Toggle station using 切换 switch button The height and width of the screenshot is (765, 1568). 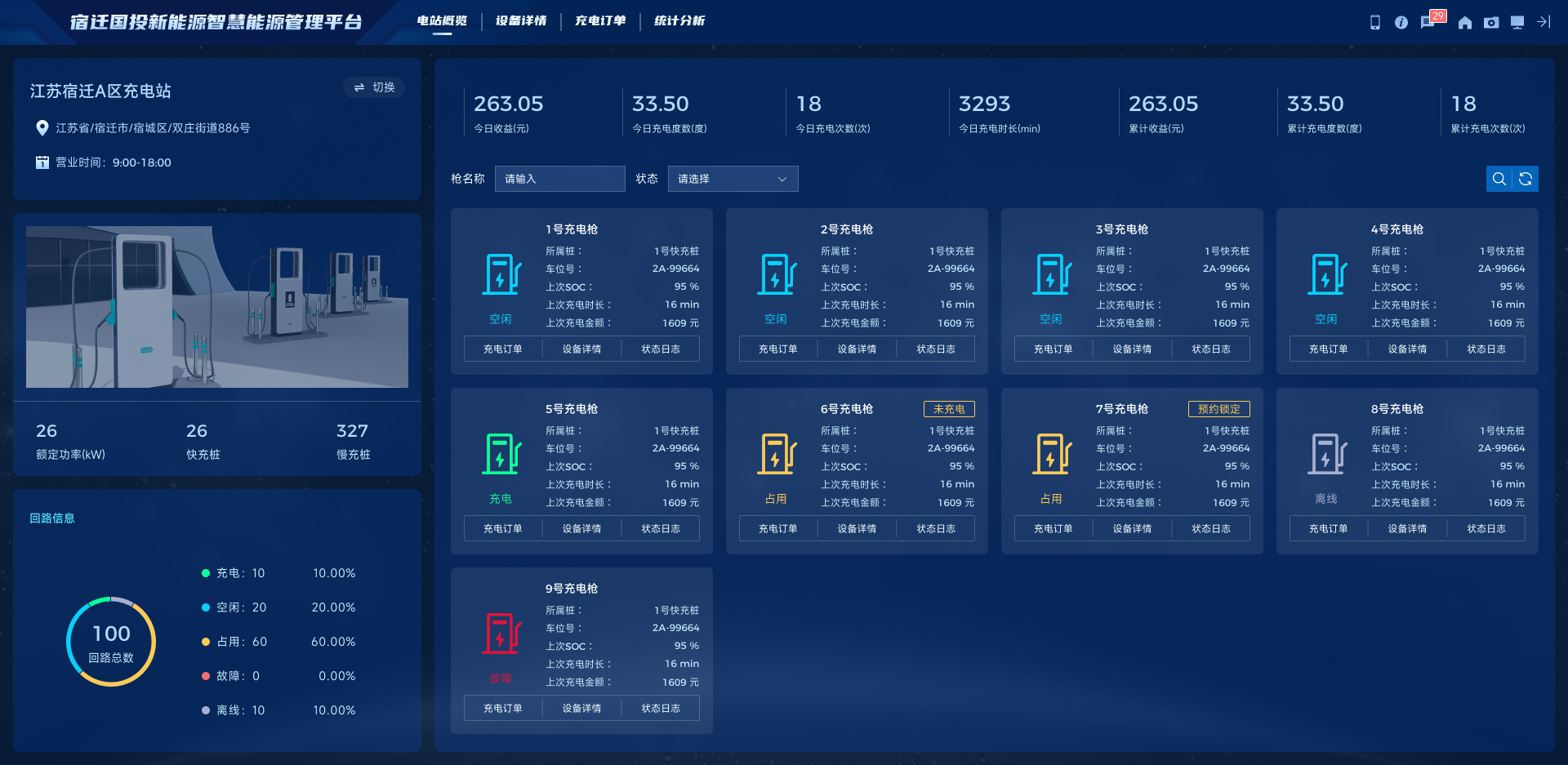point(374,87)
